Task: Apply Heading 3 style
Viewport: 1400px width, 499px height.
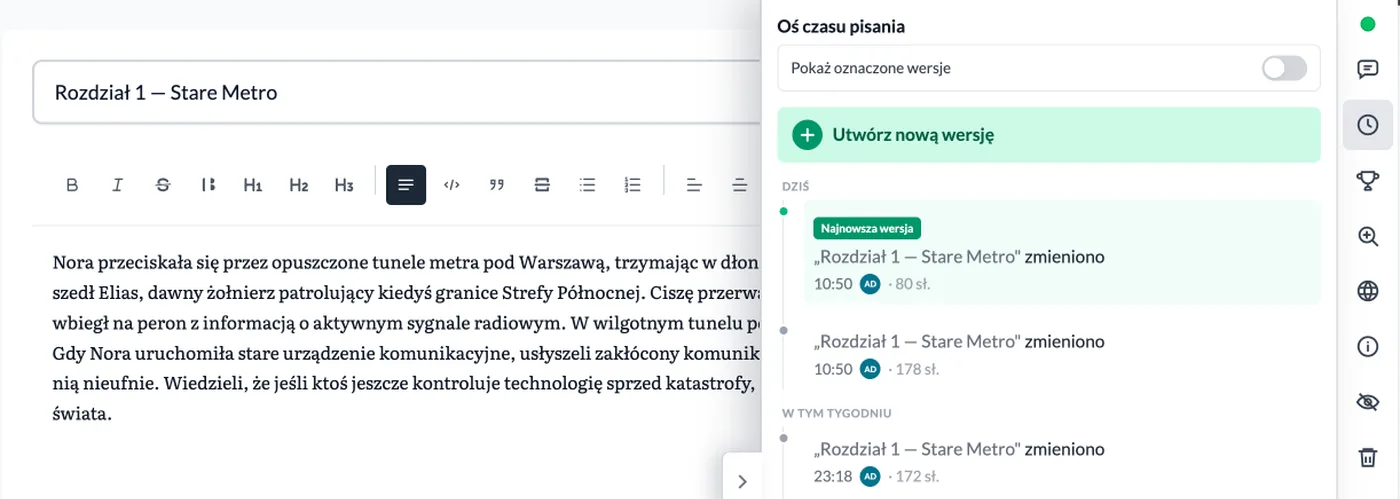Action: (344, 185)
